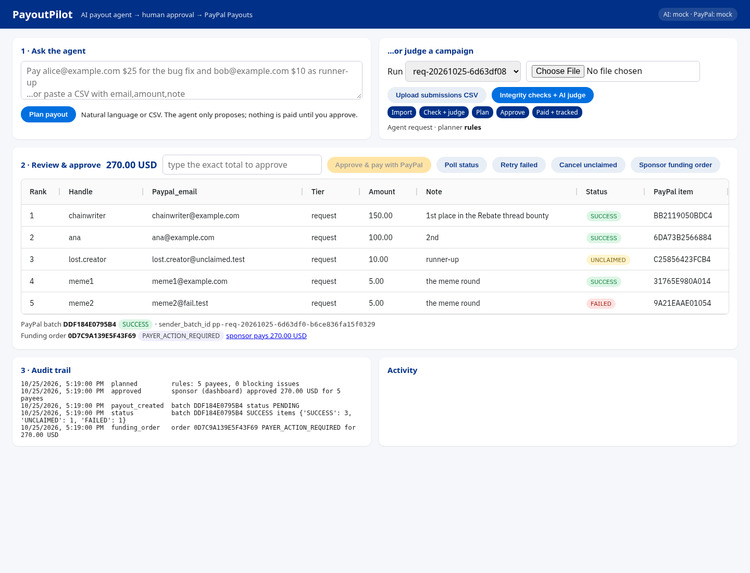Select the Import step pill

tap(401, 112)
